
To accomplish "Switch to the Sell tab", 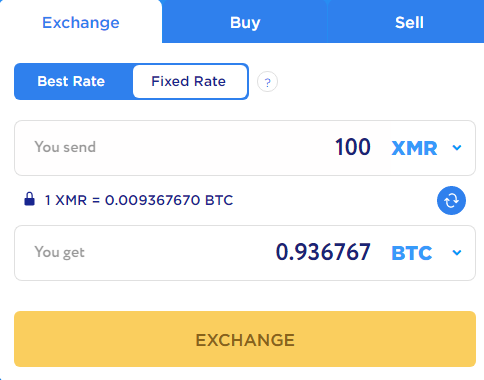I will pyautogui.click(x=409, y=23).
